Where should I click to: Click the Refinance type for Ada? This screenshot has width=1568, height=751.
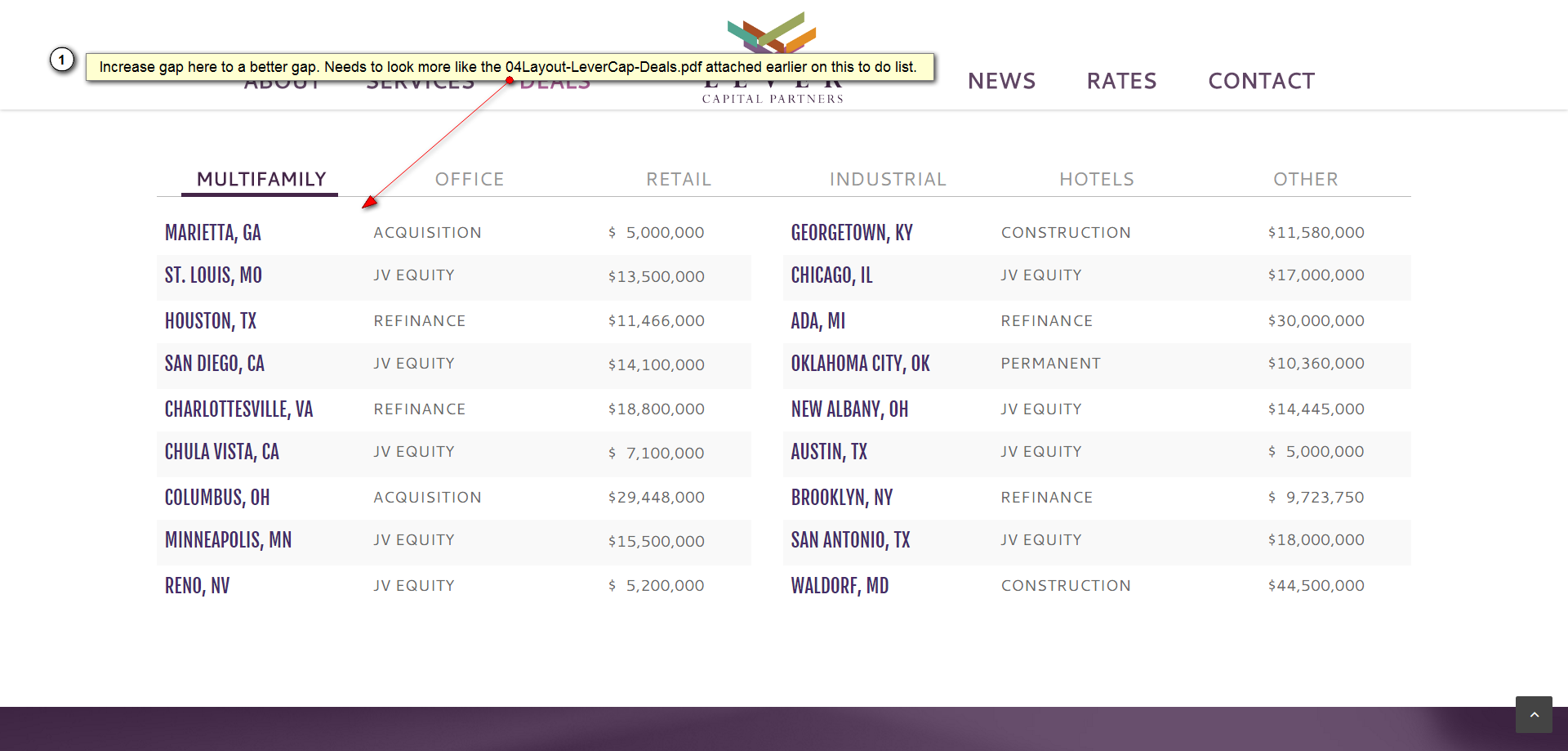pyautogui.click(x=1047, y=321)
